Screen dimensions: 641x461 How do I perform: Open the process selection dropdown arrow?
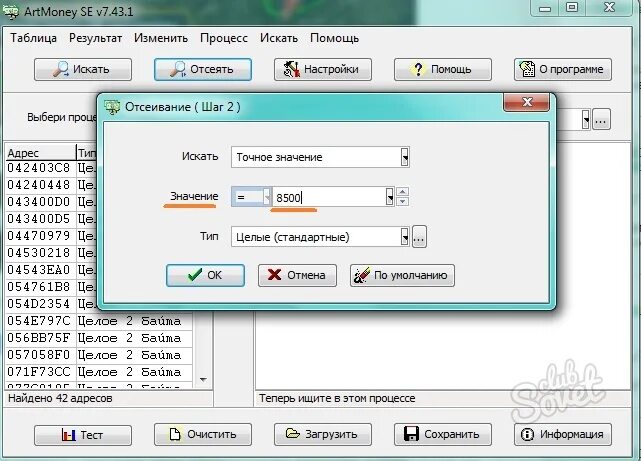click(586, 119)
